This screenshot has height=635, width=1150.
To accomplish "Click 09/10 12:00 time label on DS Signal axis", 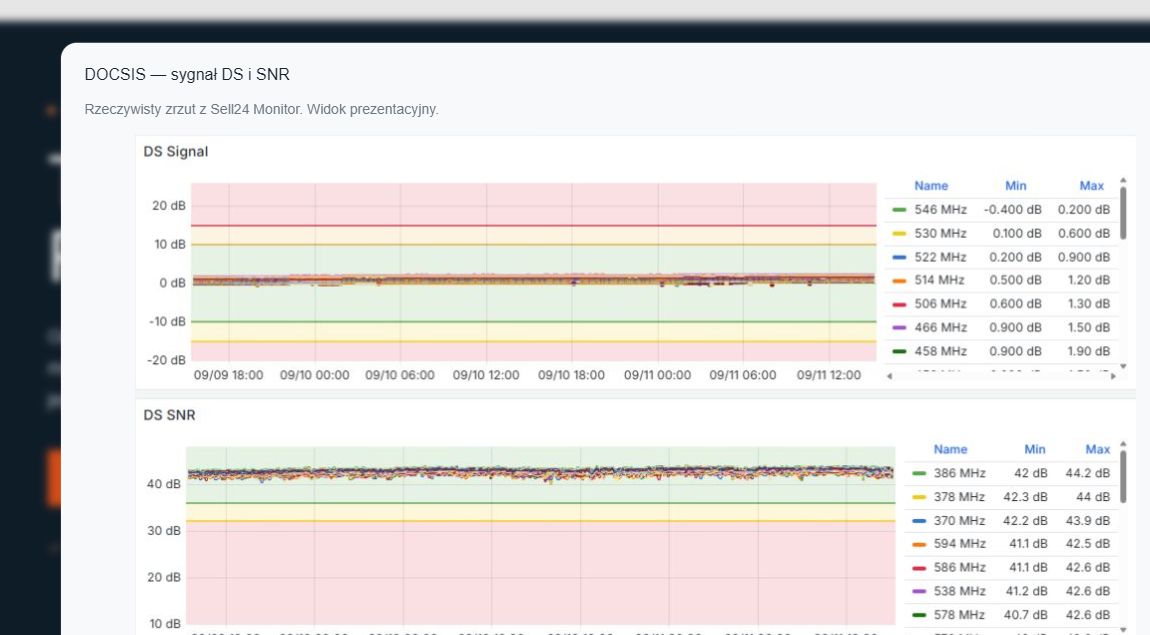I will [x=486, y=375].
